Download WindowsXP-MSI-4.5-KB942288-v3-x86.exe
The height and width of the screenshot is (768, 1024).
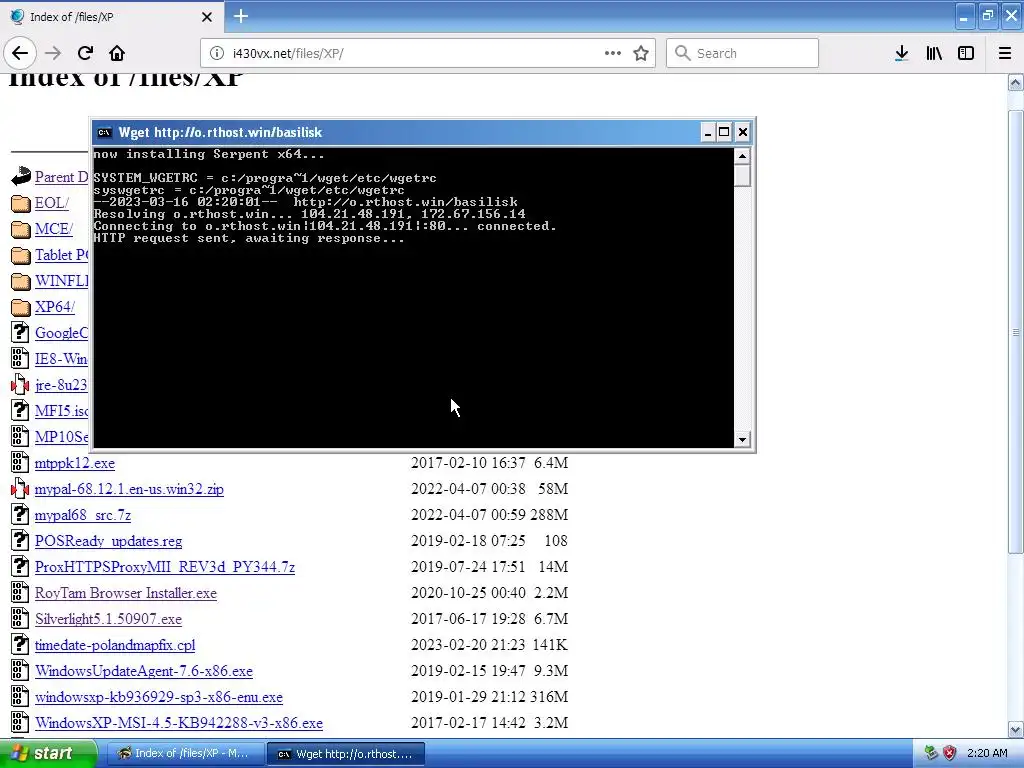click(179, 724)
